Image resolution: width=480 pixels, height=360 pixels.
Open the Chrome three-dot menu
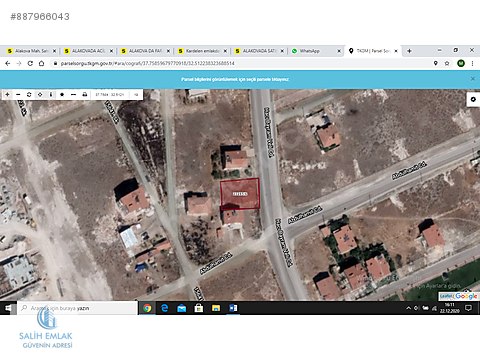(x=472, y=63)
